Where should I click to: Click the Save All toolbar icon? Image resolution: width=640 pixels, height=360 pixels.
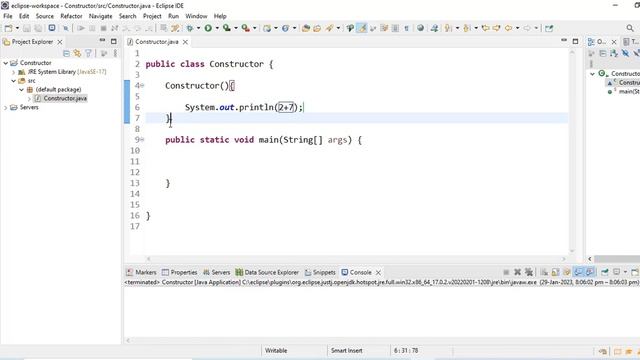point(38,28)
